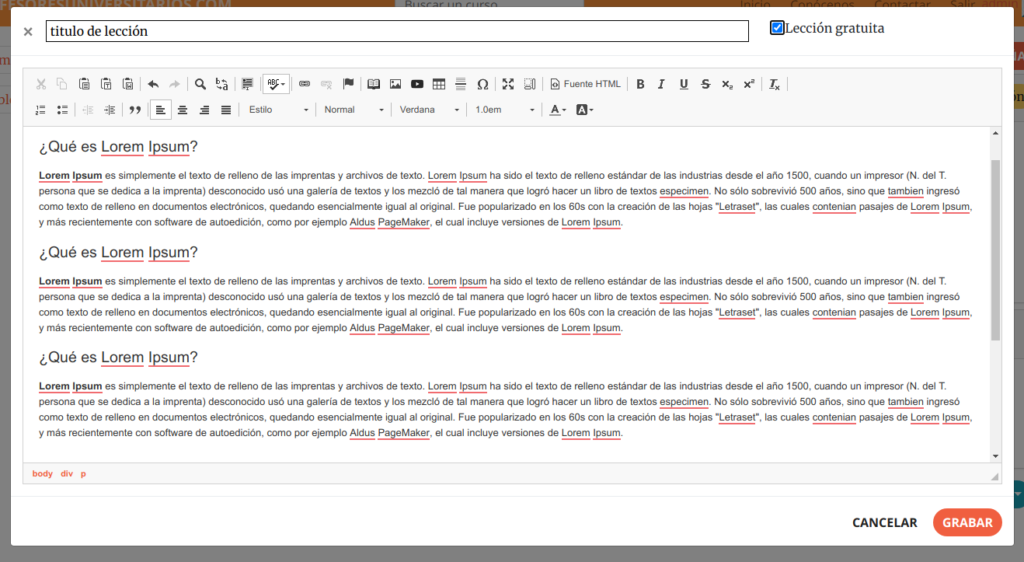Enable center text alignment

click(182, 110)
